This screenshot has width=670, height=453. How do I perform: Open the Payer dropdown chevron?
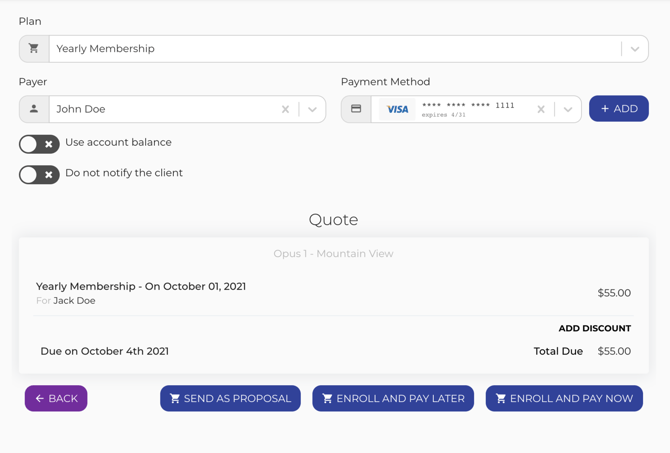tap(312, 109)
